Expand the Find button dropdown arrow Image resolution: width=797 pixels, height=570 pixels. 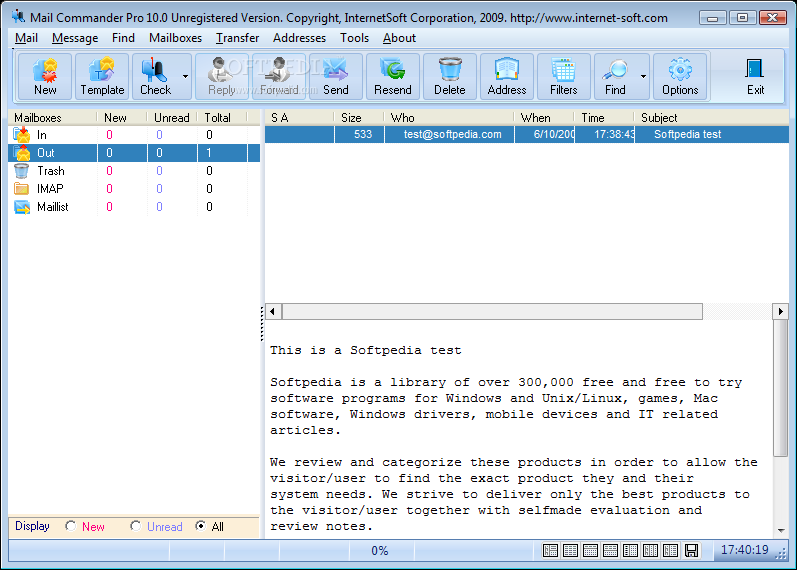point(643,76)
